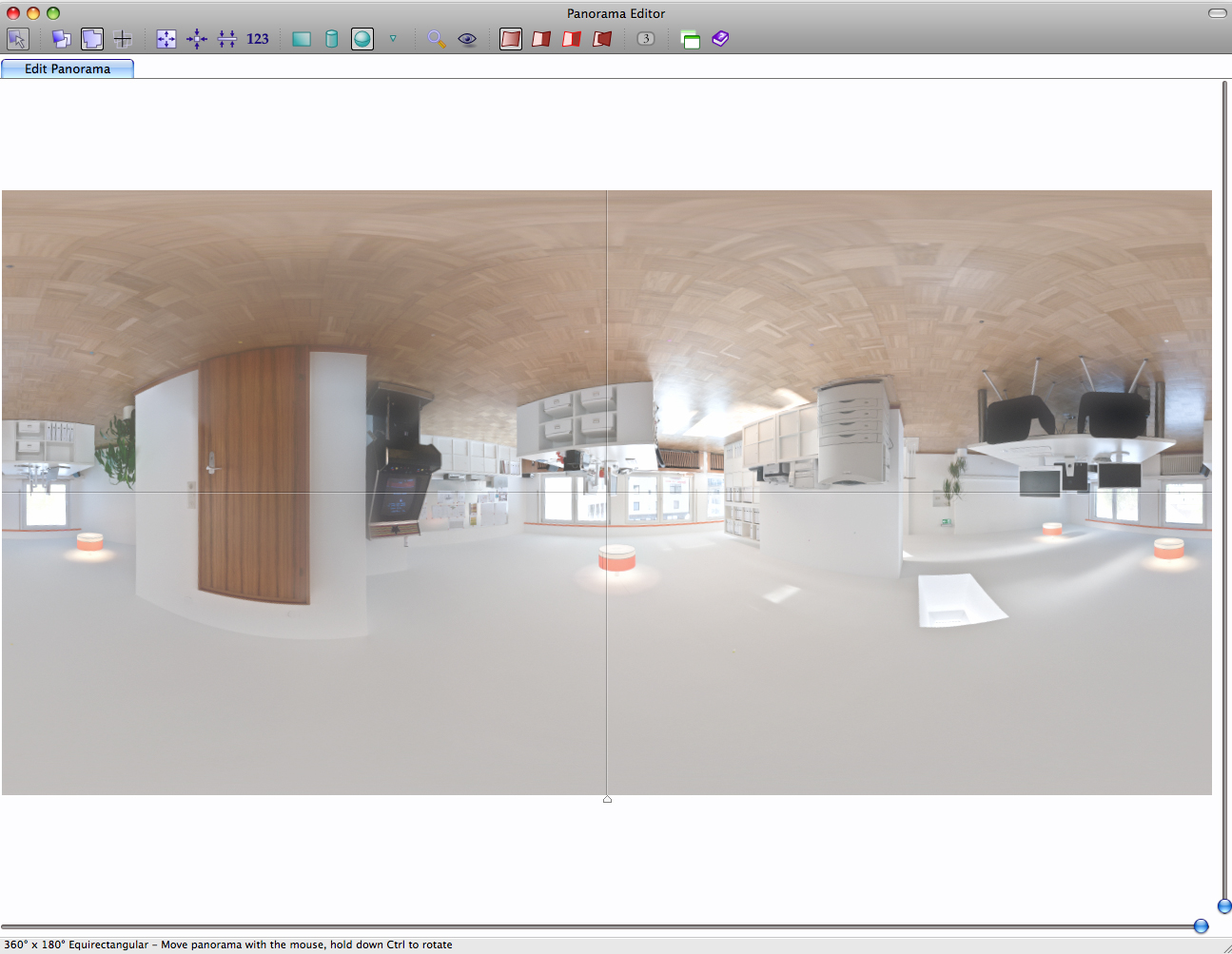Viewport: 1232px width, 954px height.
Task: Select the pointer selection tool icon
Action: [18, 39]
